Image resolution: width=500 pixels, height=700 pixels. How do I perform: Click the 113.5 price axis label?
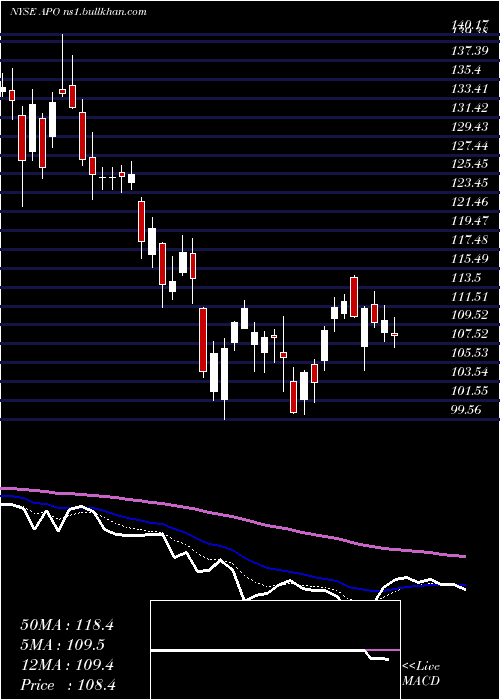(x=466, y=278)
